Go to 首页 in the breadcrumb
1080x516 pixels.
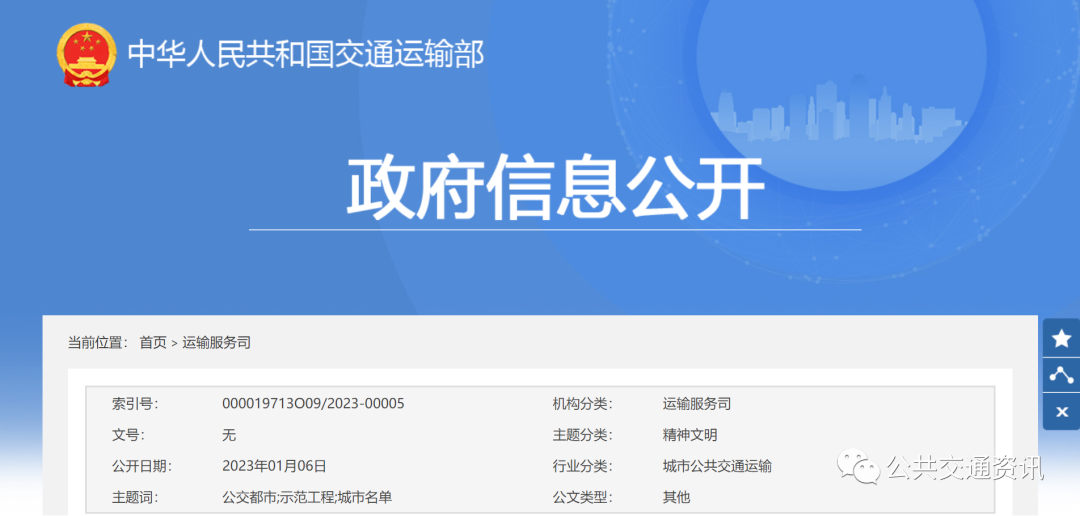click(x=153, y=342)
